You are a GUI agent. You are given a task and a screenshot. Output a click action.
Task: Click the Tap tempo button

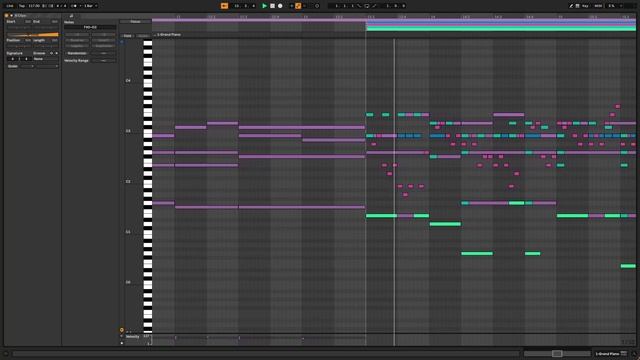pos(22,6)
